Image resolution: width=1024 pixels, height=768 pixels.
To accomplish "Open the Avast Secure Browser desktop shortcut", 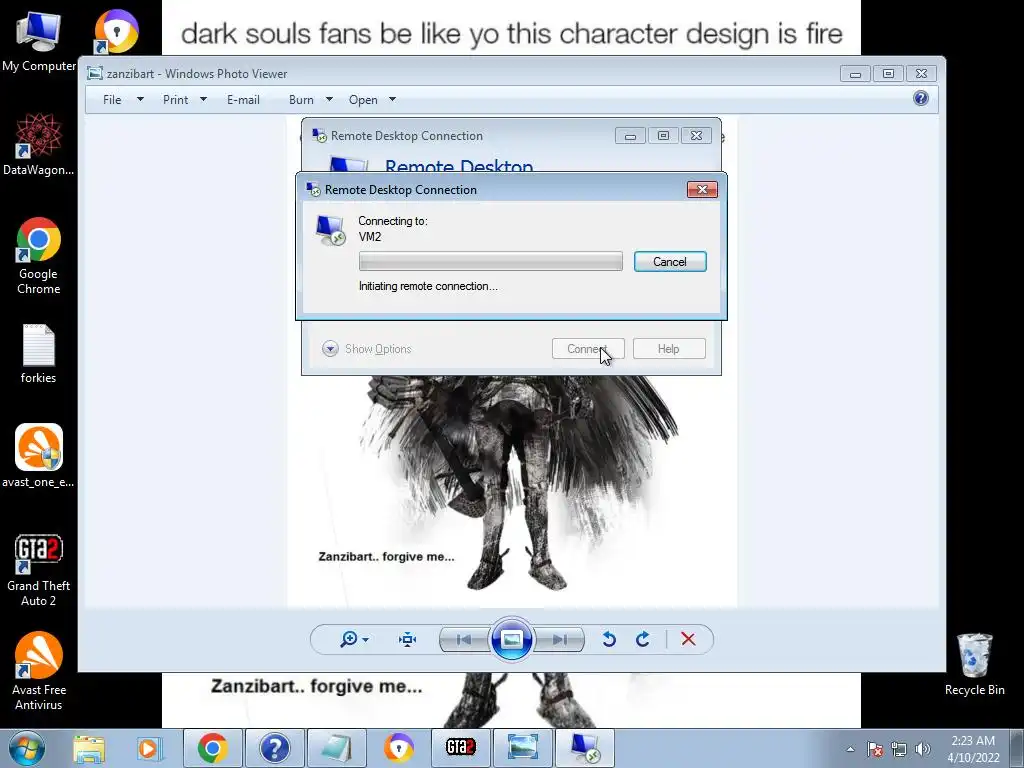I will 116,31.
